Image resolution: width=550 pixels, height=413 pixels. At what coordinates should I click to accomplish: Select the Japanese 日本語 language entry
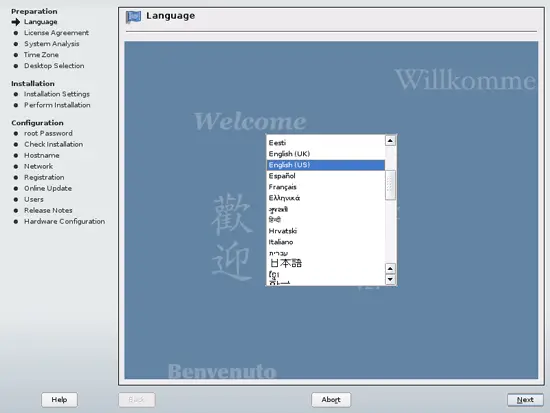pyautogui.click(x=326, y=263)
